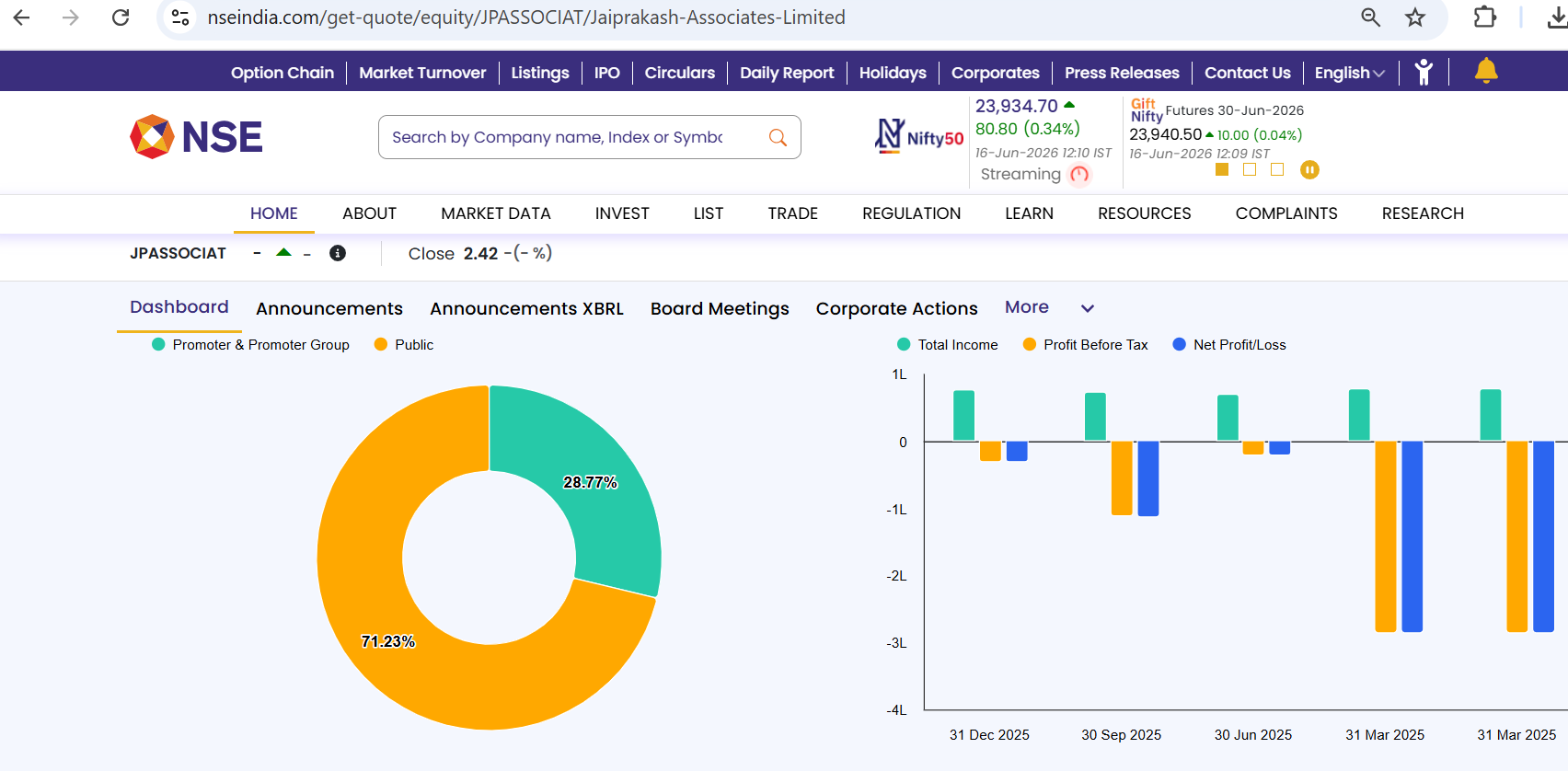Open the INVEST menu
Viewport: 1568px width, 771px height.
[622, 213]
